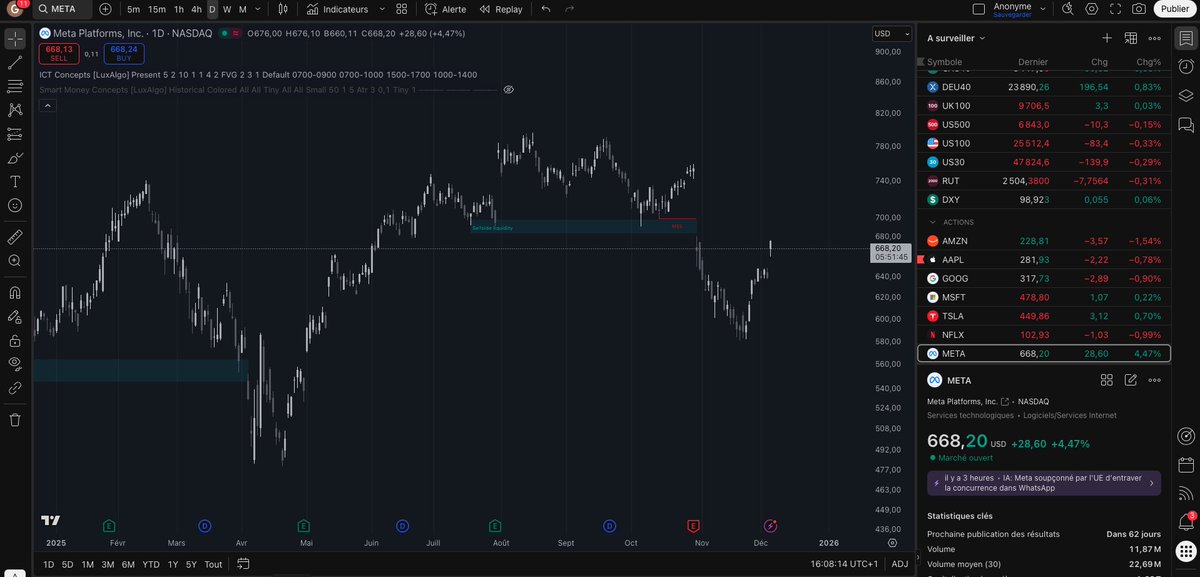Take a chart snapshot with the camera icon
This screenshot has width=1200, height=577.
[1138, 8]
